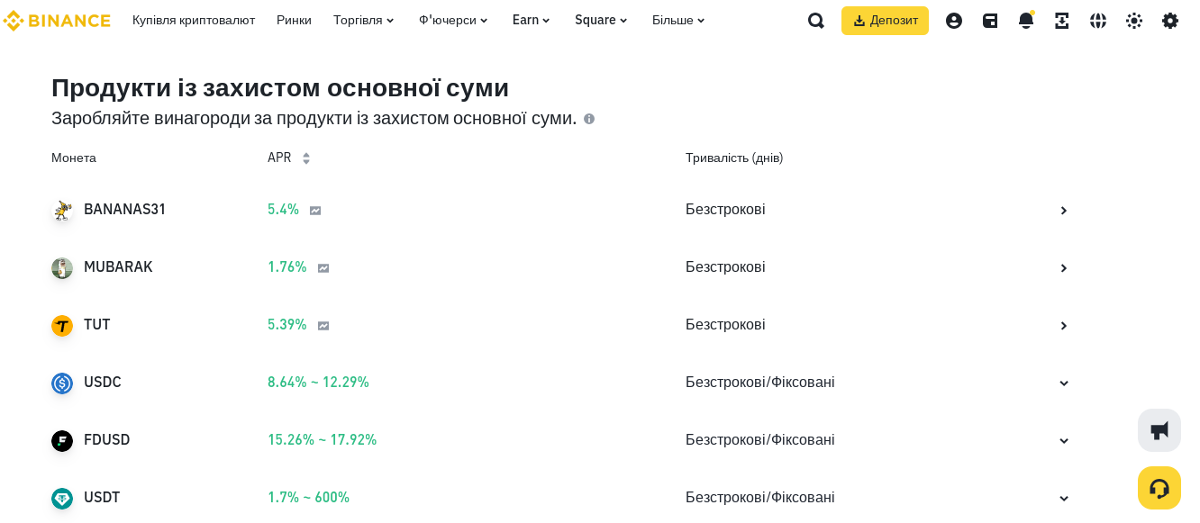1200x523 pixels.
Task: Open the wallet icon in header
Action: click(x=990, y=20)
